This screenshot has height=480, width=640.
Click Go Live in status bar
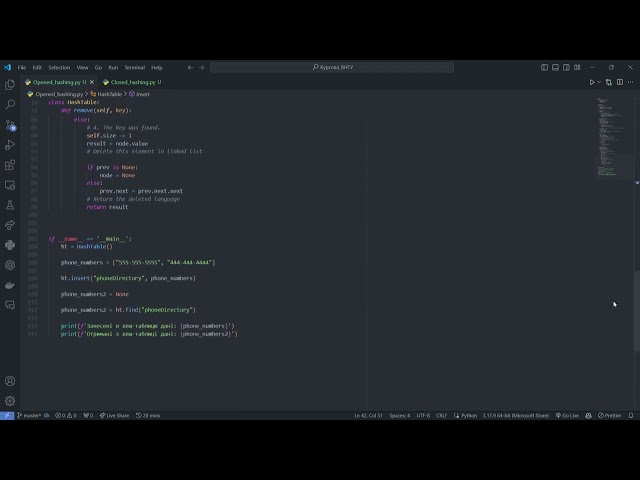[x=567, y=416]
